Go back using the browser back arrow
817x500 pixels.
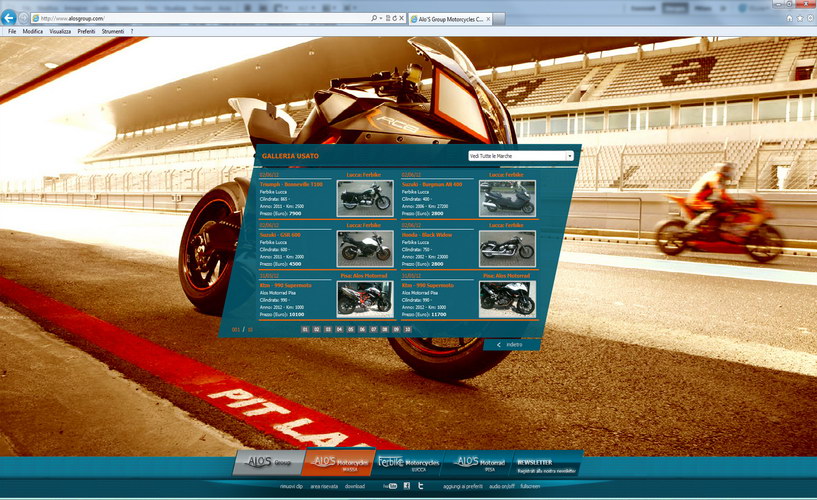[x=8, y=18]
